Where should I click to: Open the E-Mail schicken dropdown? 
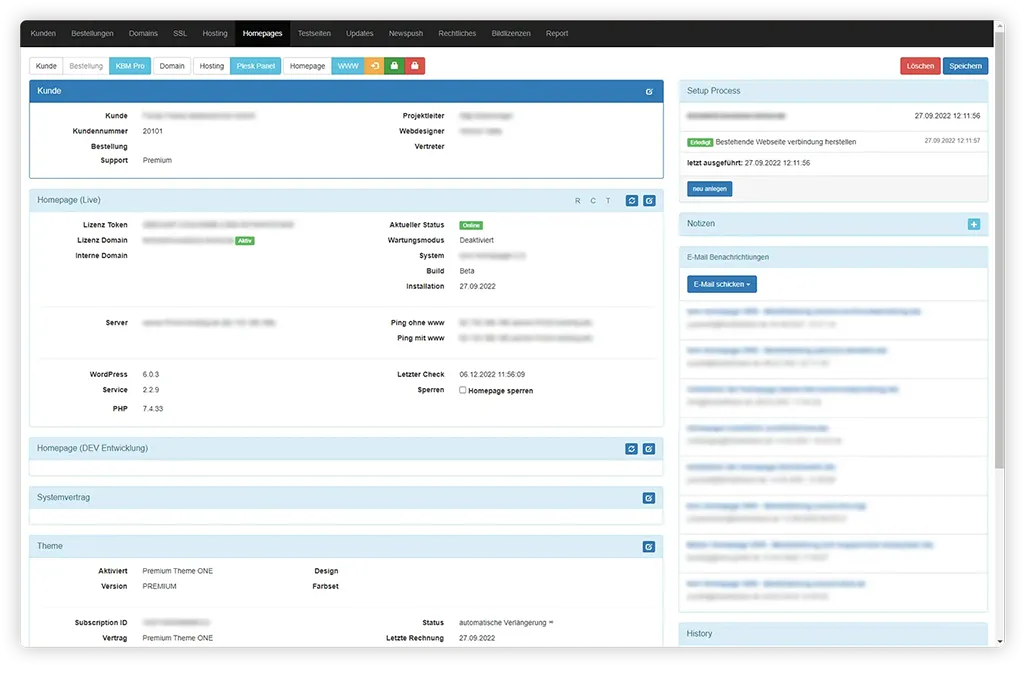tap(721, 284)
